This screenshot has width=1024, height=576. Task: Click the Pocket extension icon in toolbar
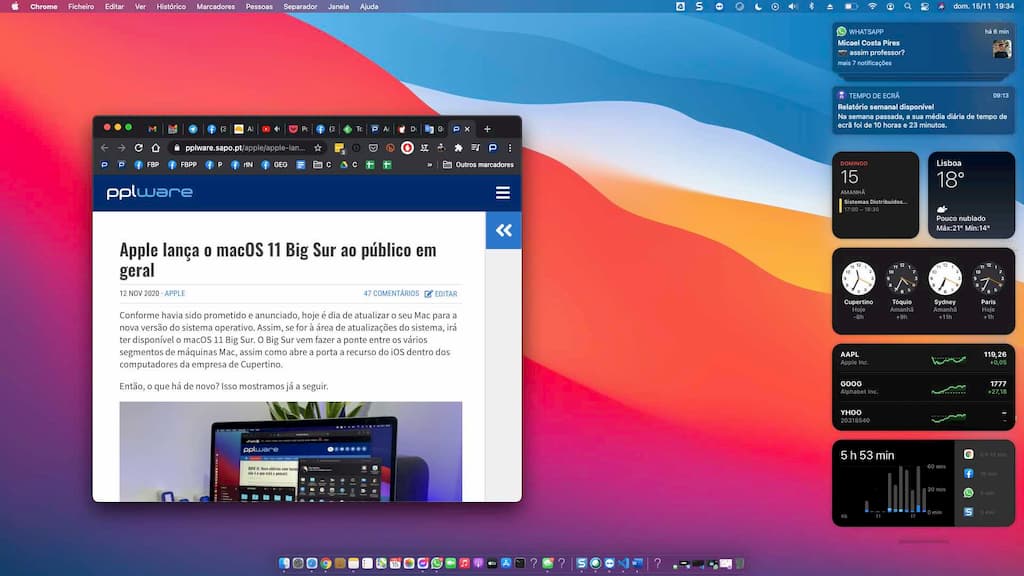click(x=374, y=148)
